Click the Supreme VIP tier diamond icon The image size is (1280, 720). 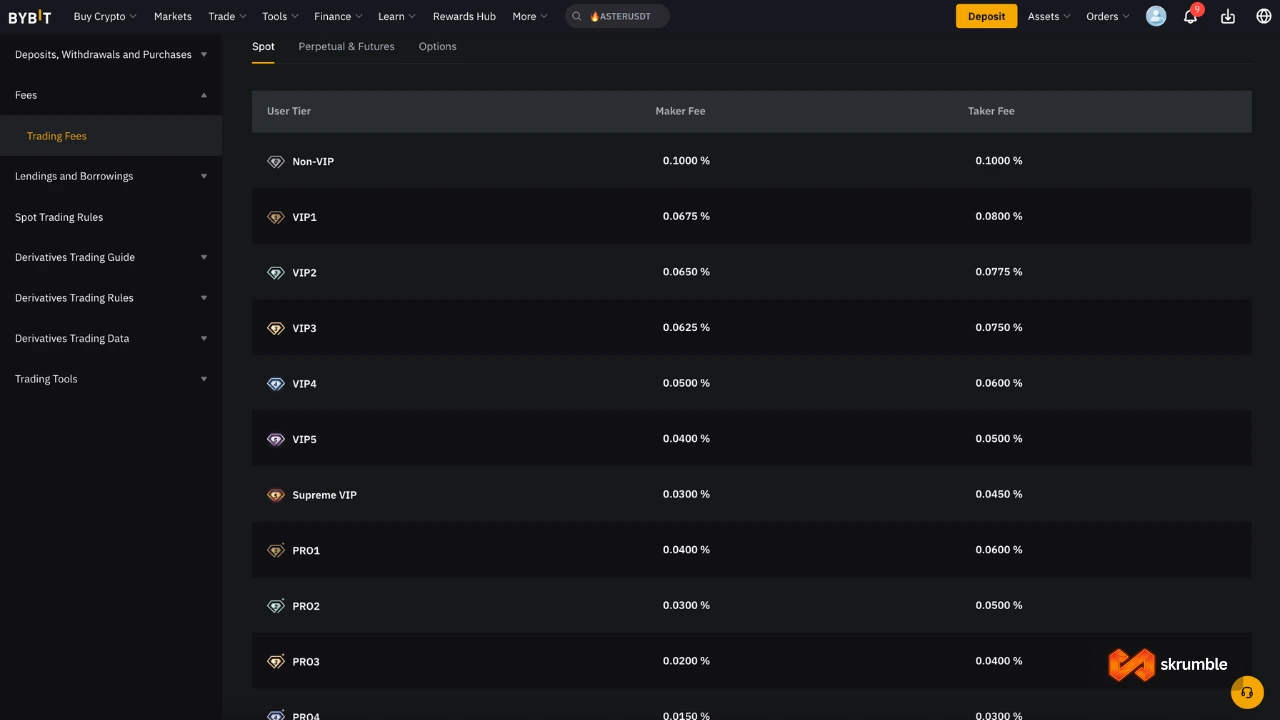click(276, 495)
